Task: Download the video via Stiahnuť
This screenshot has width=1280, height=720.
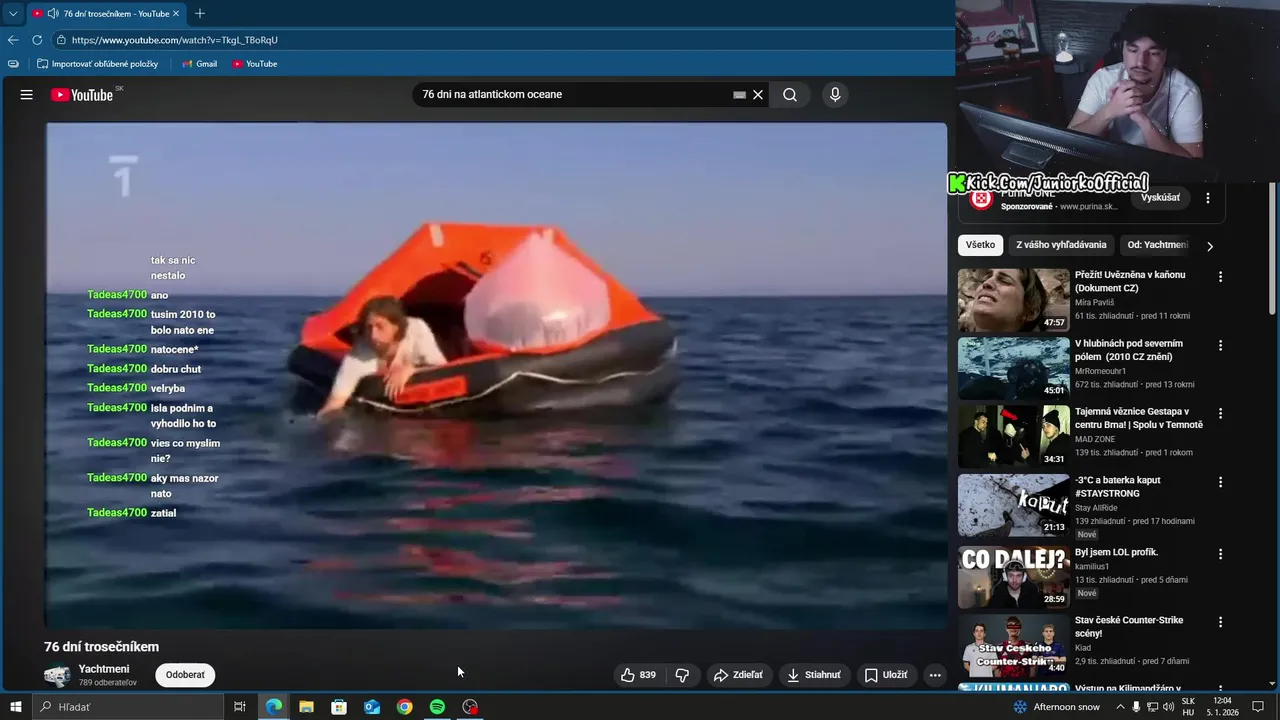Action: click(814, 675)
